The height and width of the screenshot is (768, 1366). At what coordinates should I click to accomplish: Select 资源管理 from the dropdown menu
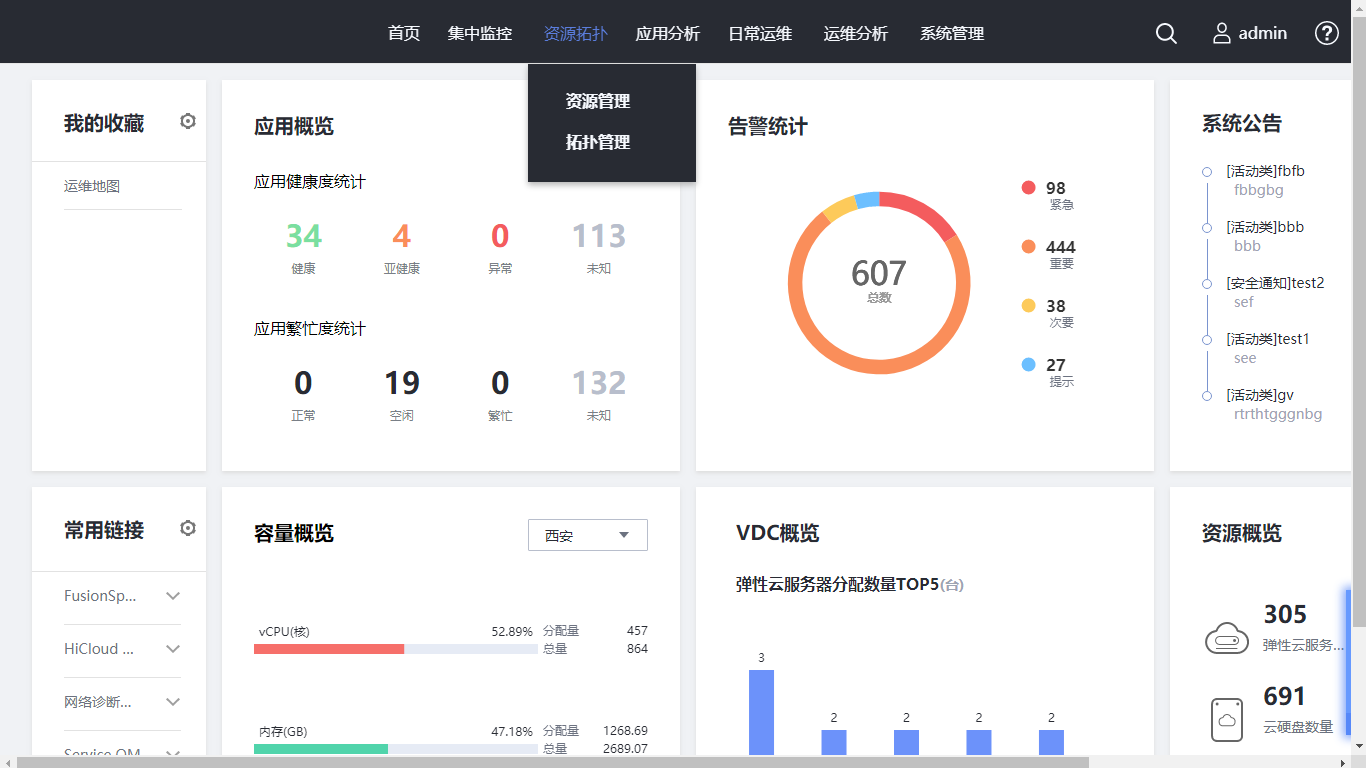(x=598, y=101)
